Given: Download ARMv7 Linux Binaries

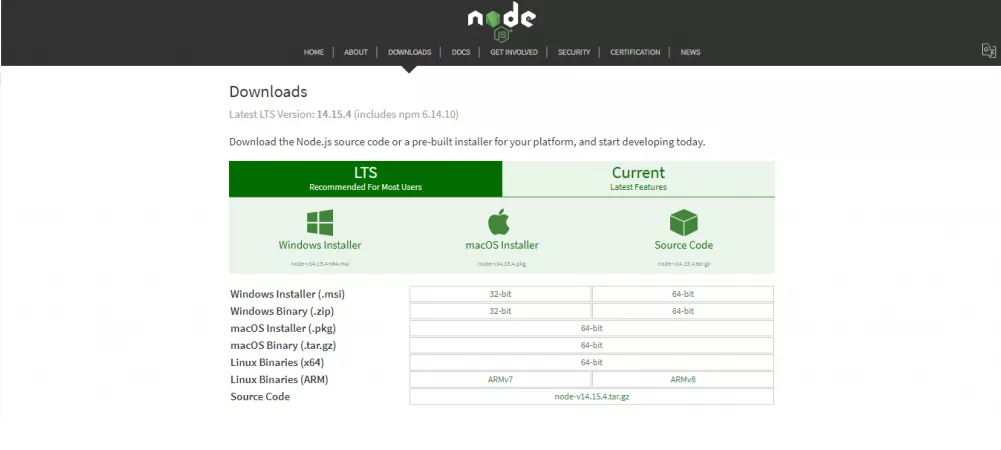Looking at the screenshot, I should pyautogui.click(x=500, y=379).
